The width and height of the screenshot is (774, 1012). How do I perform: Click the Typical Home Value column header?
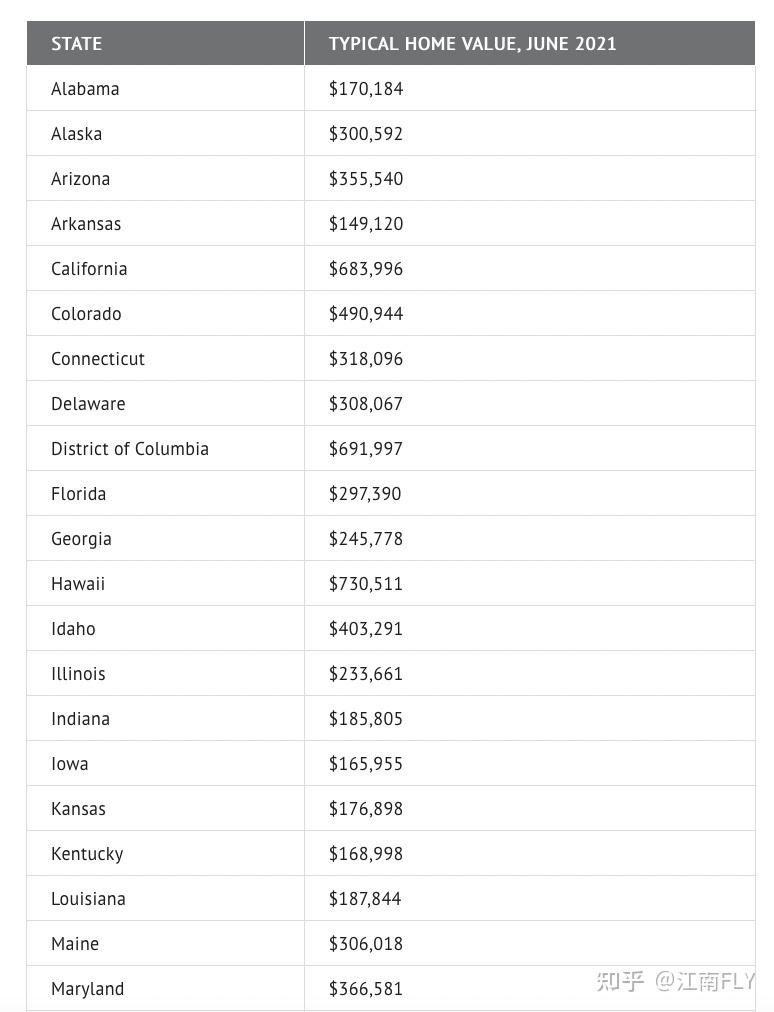point(472,44)
